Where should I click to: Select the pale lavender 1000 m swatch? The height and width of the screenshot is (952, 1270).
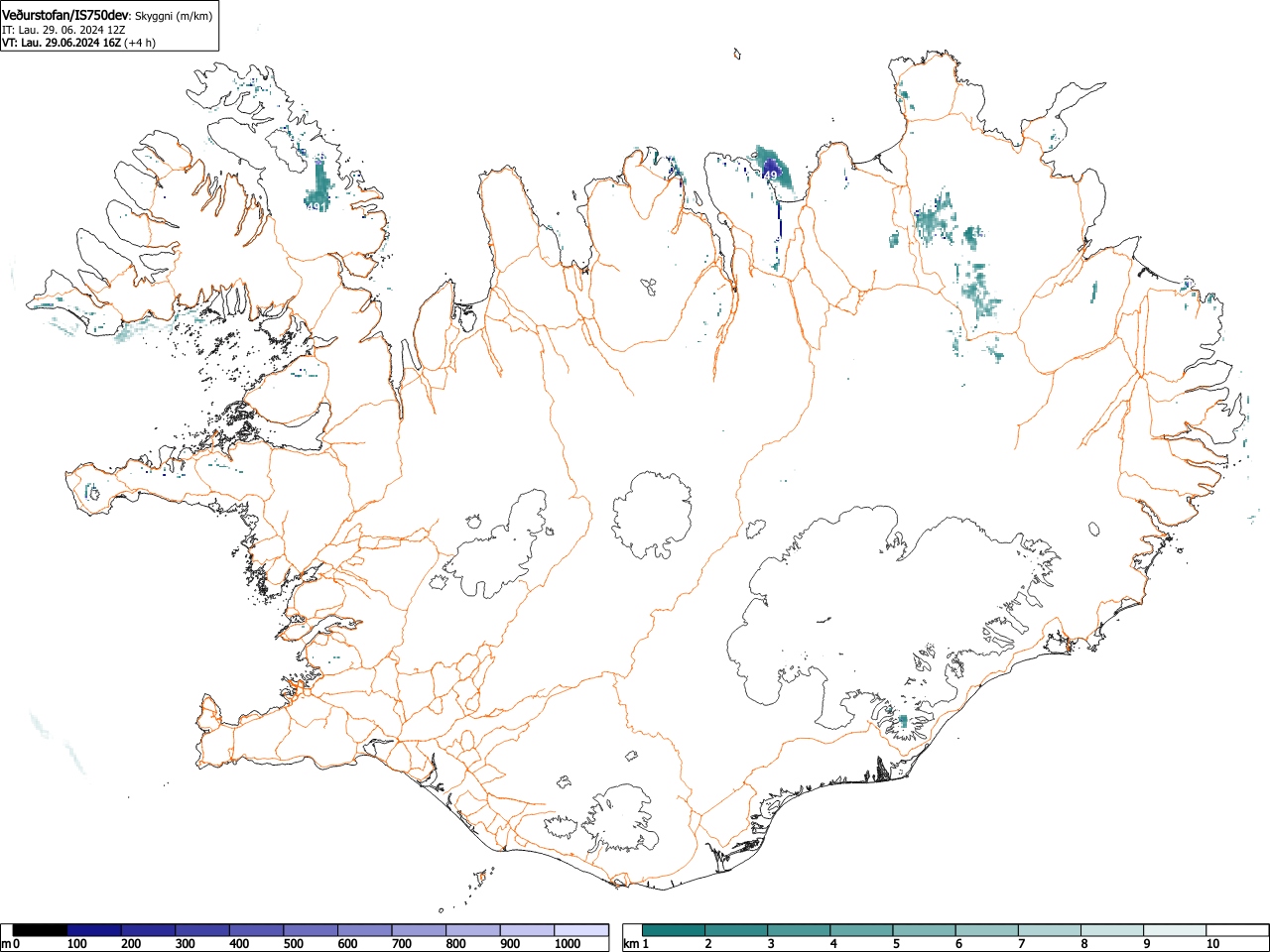point(581,930)
